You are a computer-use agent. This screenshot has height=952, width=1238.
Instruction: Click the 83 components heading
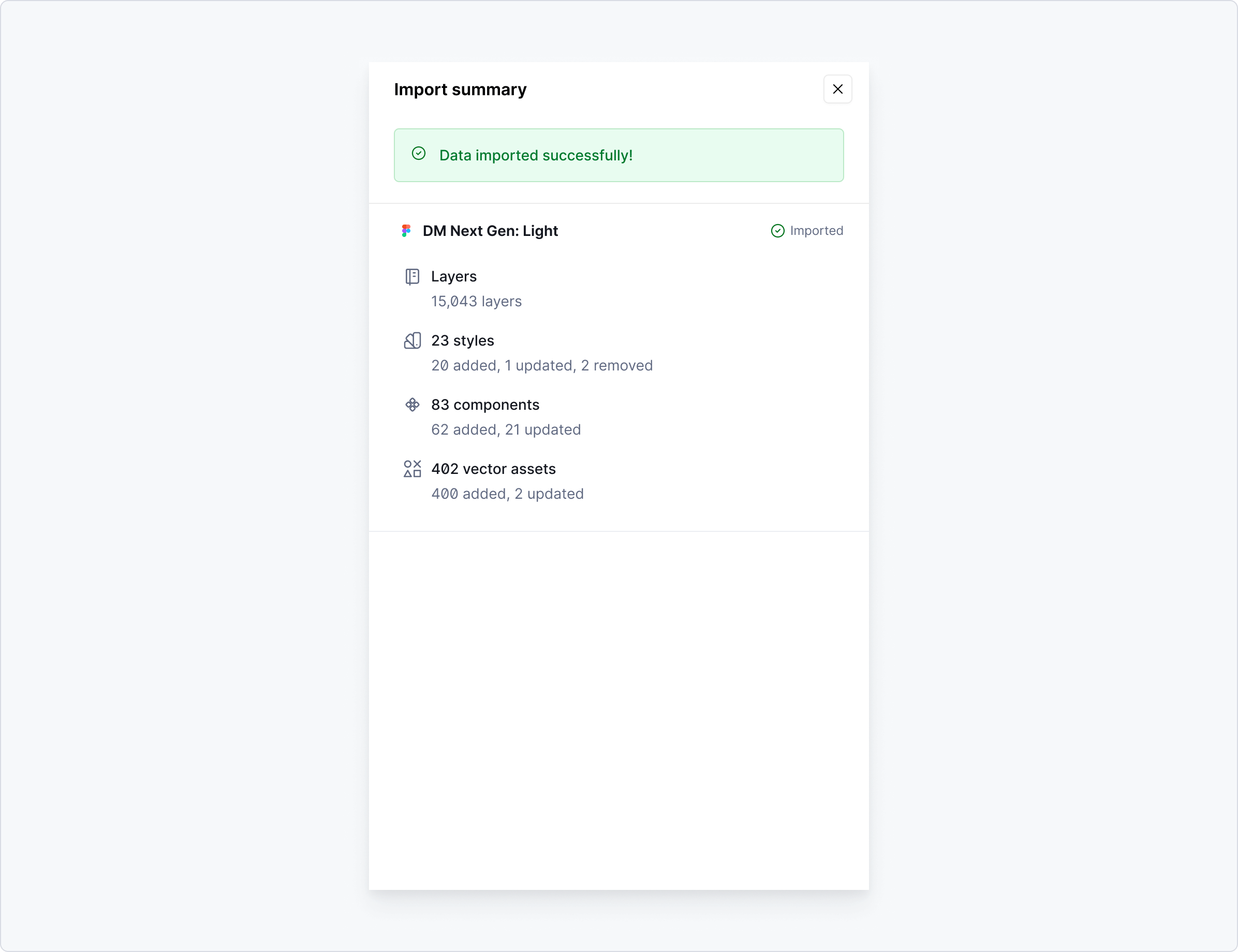pos(484,405)
